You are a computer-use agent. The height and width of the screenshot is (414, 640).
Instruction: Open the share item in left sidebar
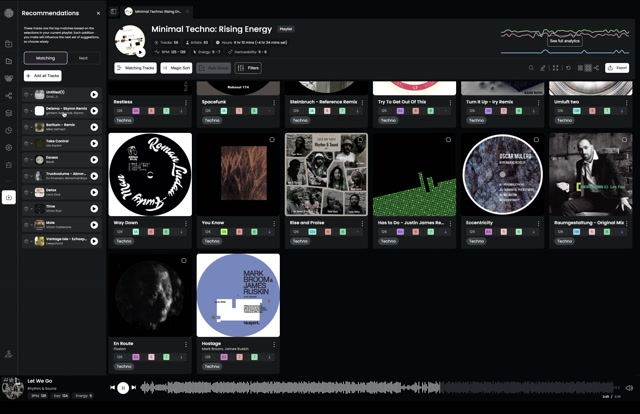tap(9, 96)
